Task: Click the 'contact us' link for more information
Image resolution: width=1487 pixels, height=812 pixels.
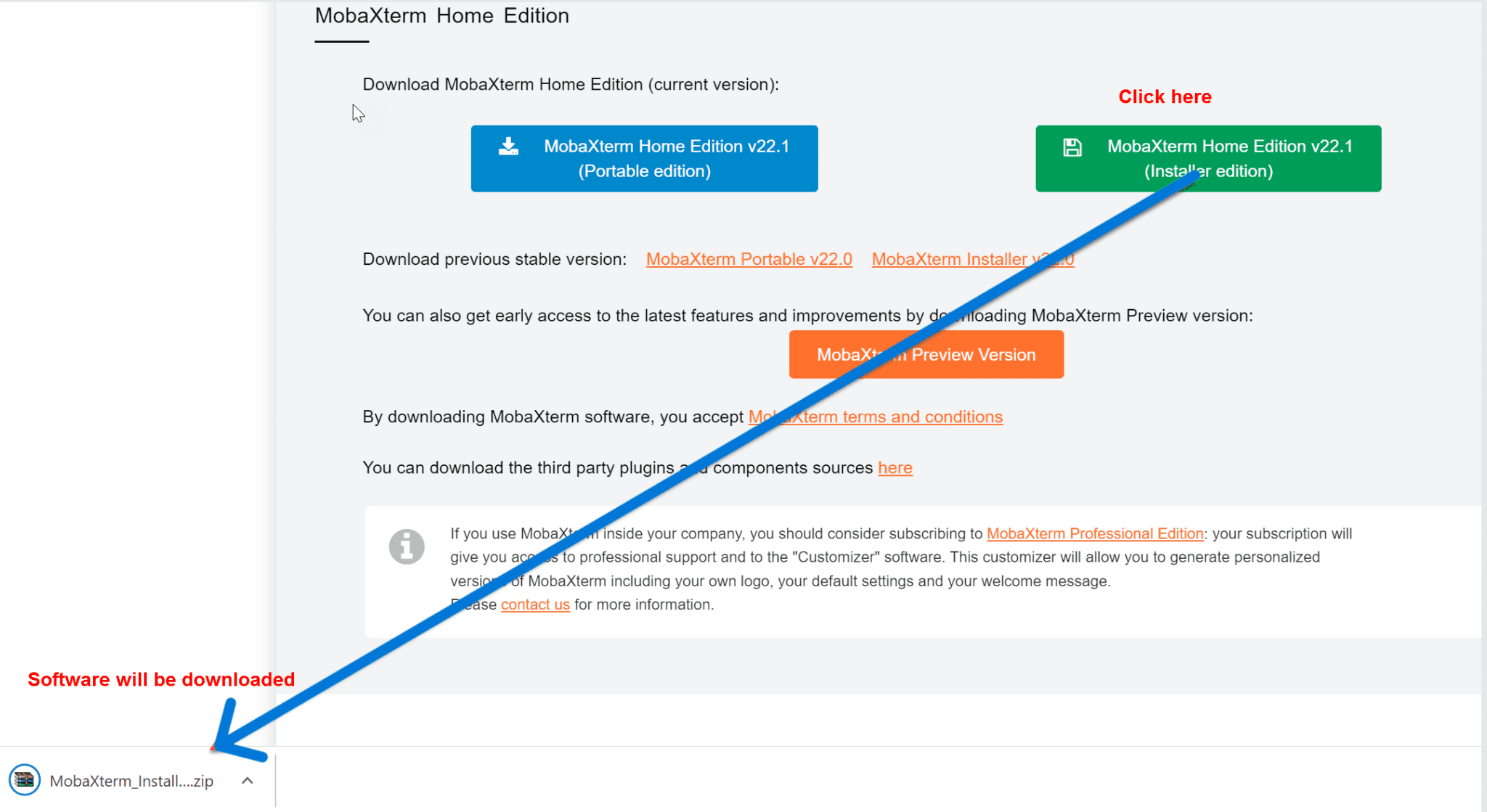Action: 535,604
